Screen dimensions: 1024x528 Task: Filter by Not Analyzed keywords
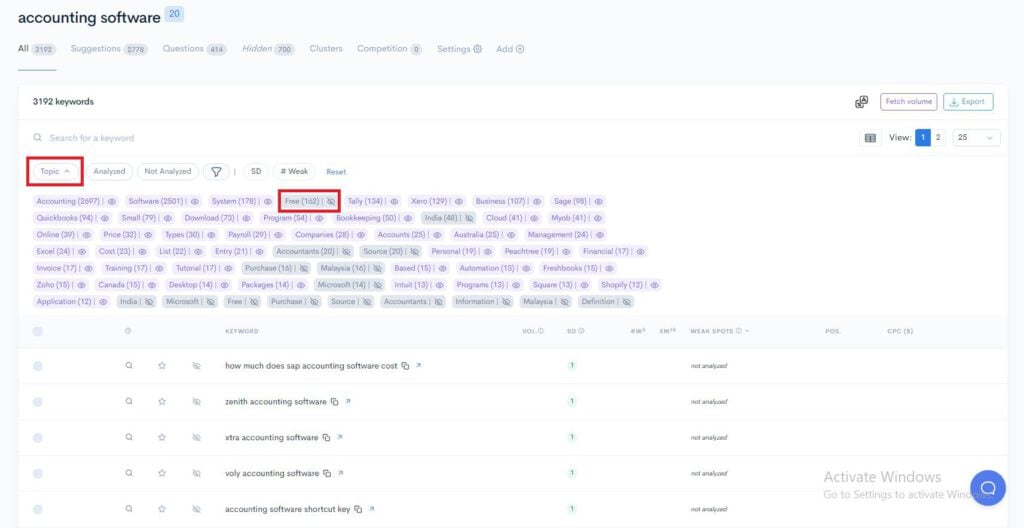(x=168, y=171)
